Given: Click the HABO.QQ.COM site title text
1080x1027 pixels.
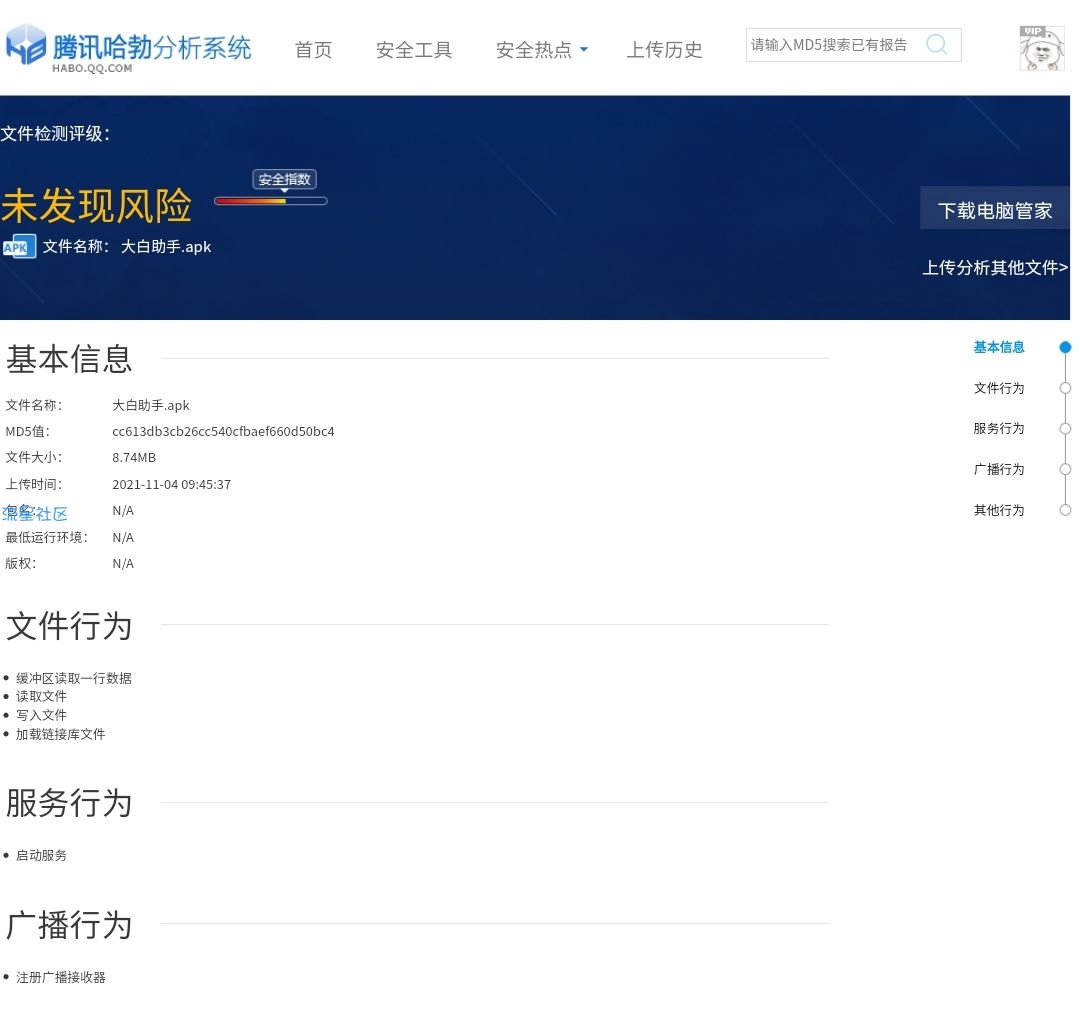Looking at the screenshot, I should pyautogui.click(x=92, y=68).
